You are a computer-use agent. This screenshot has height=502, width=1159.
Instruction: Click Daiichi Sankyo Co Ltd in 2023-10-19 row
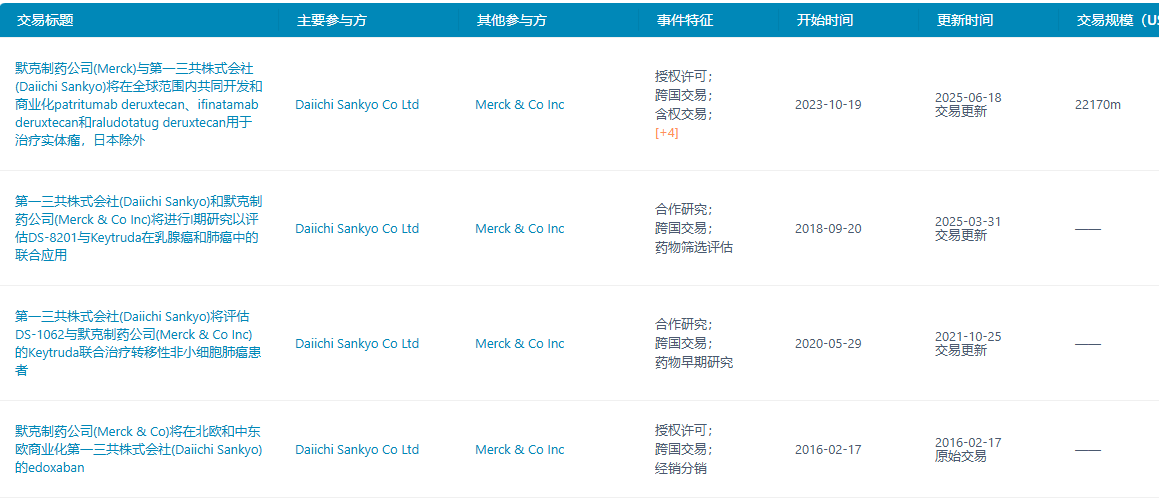point(357,105)
